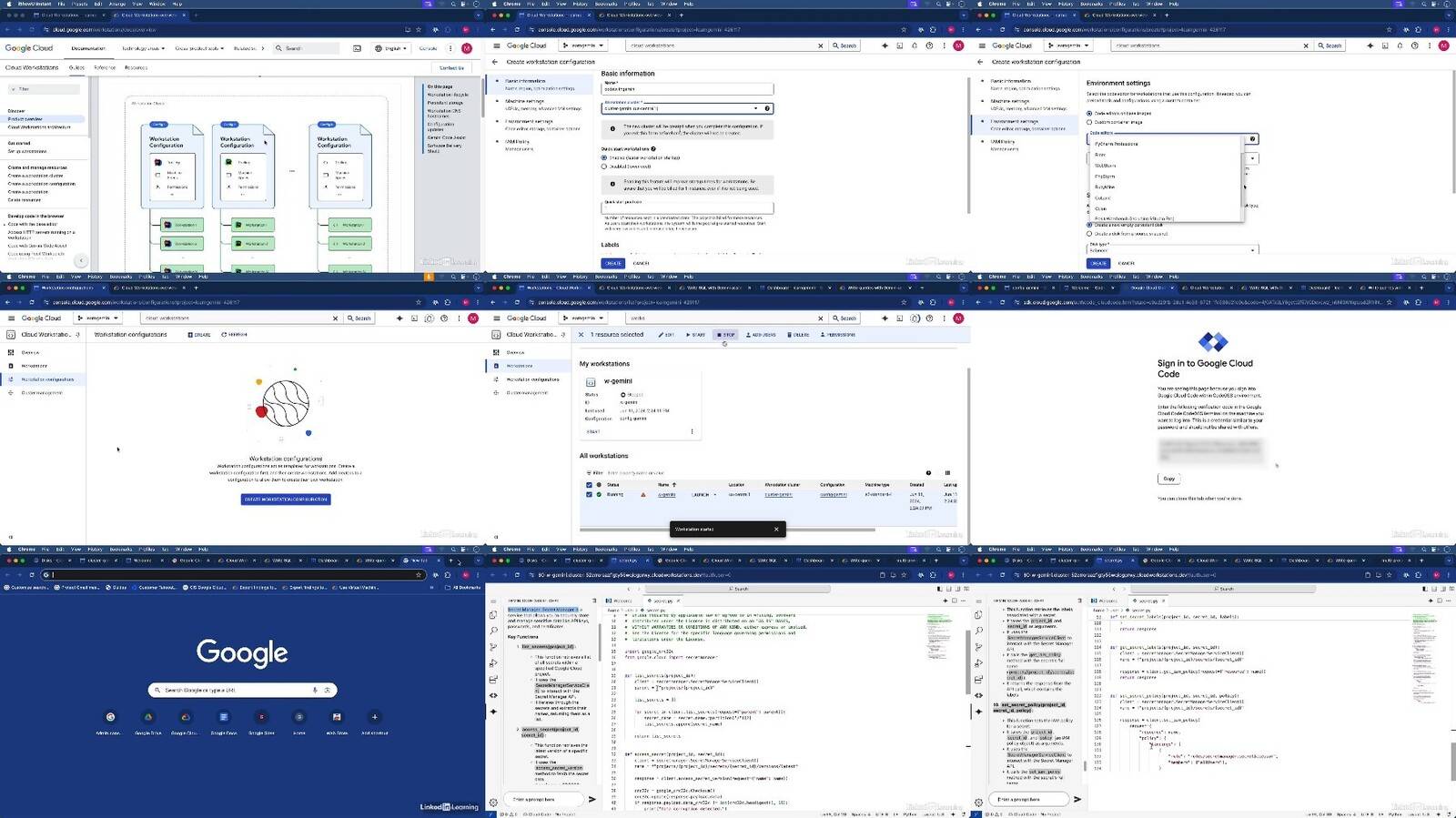Focus the Google search box on new tab

click(x=242, y=690)
